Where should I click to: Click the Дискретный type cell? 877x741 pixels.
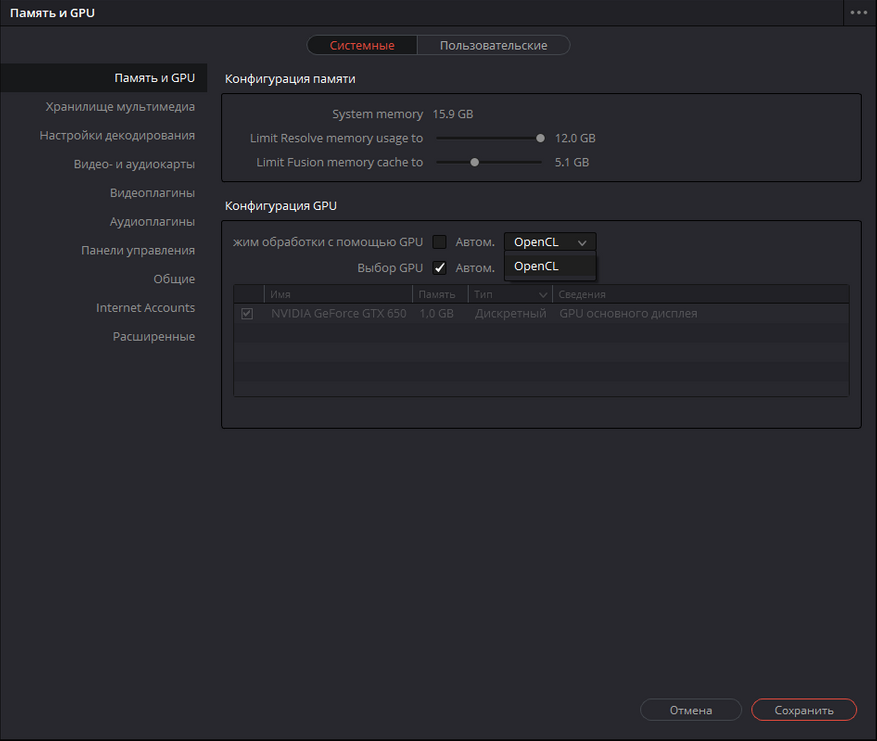pyautogui.click(x=511, y=314)
